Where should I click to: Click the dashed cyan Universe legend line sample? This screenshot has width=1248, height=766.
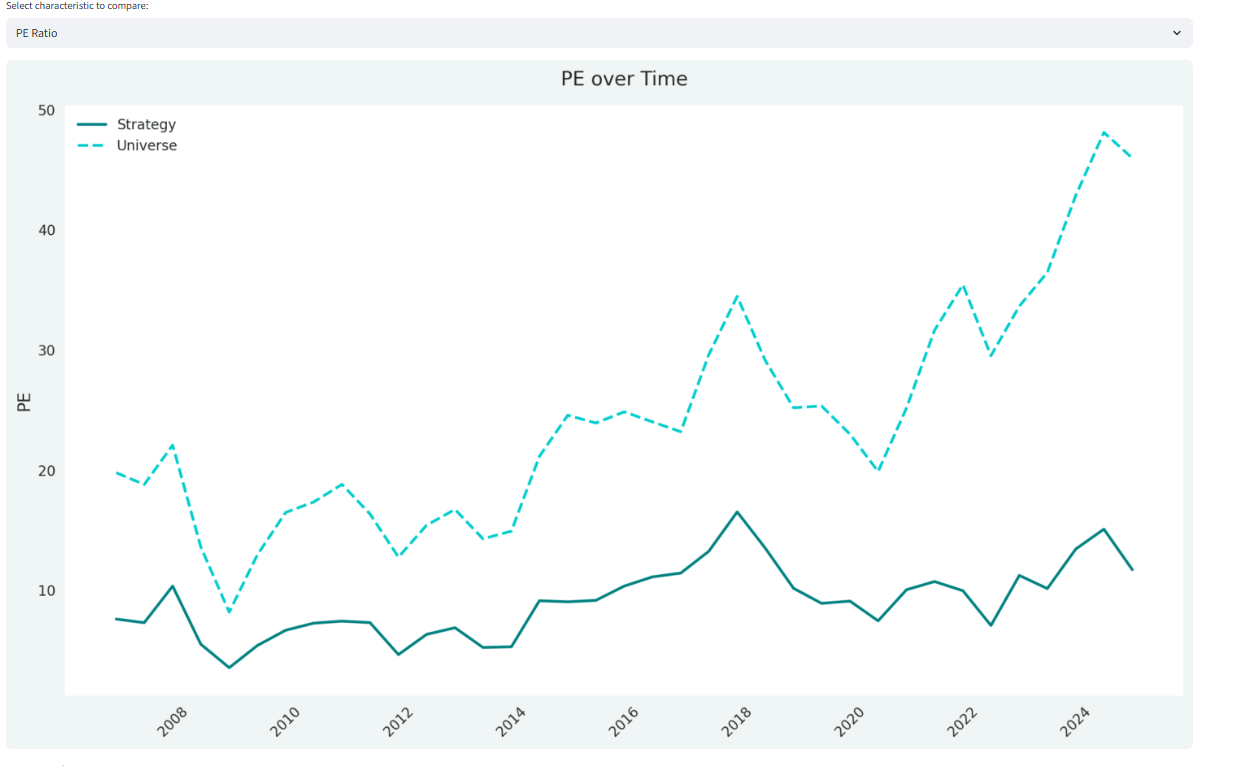(91, 145)
